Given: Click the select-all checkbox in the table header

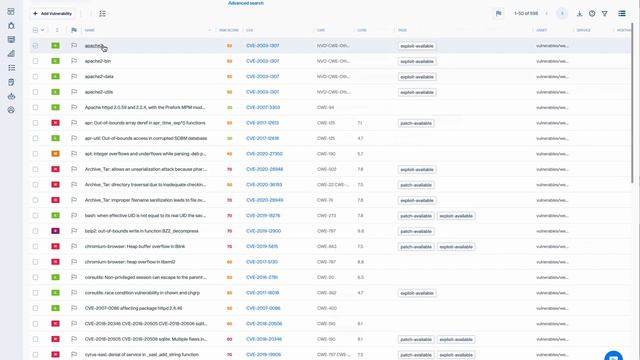Looking at the screenshot, I should point(36,30).
